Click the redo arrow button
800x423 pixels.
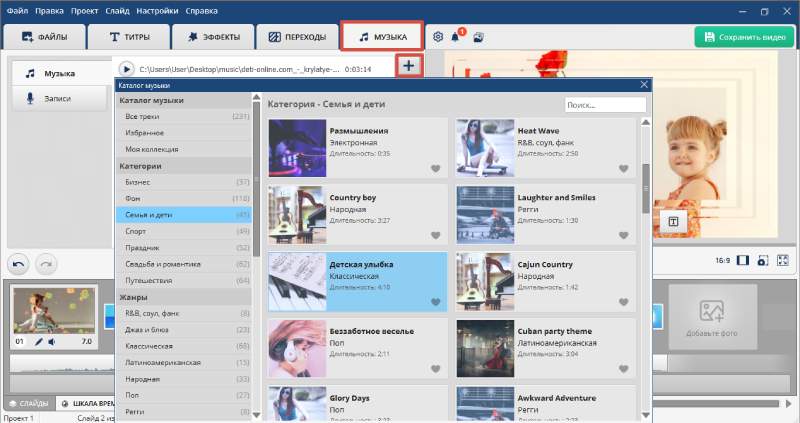[46, 264]
